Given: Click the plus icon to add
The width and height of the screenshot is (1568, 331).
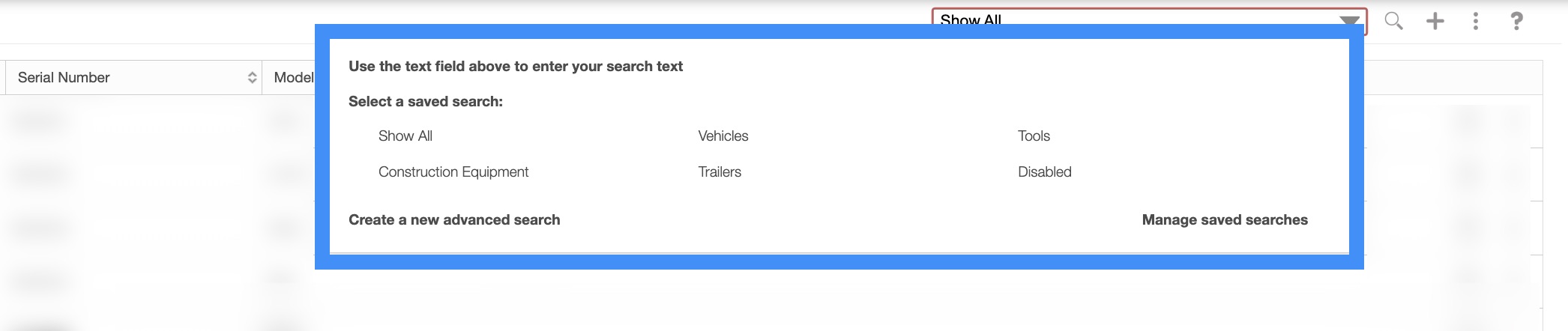Looking at the screenshot, I should pyautogui.click(x=1435, y=21).
